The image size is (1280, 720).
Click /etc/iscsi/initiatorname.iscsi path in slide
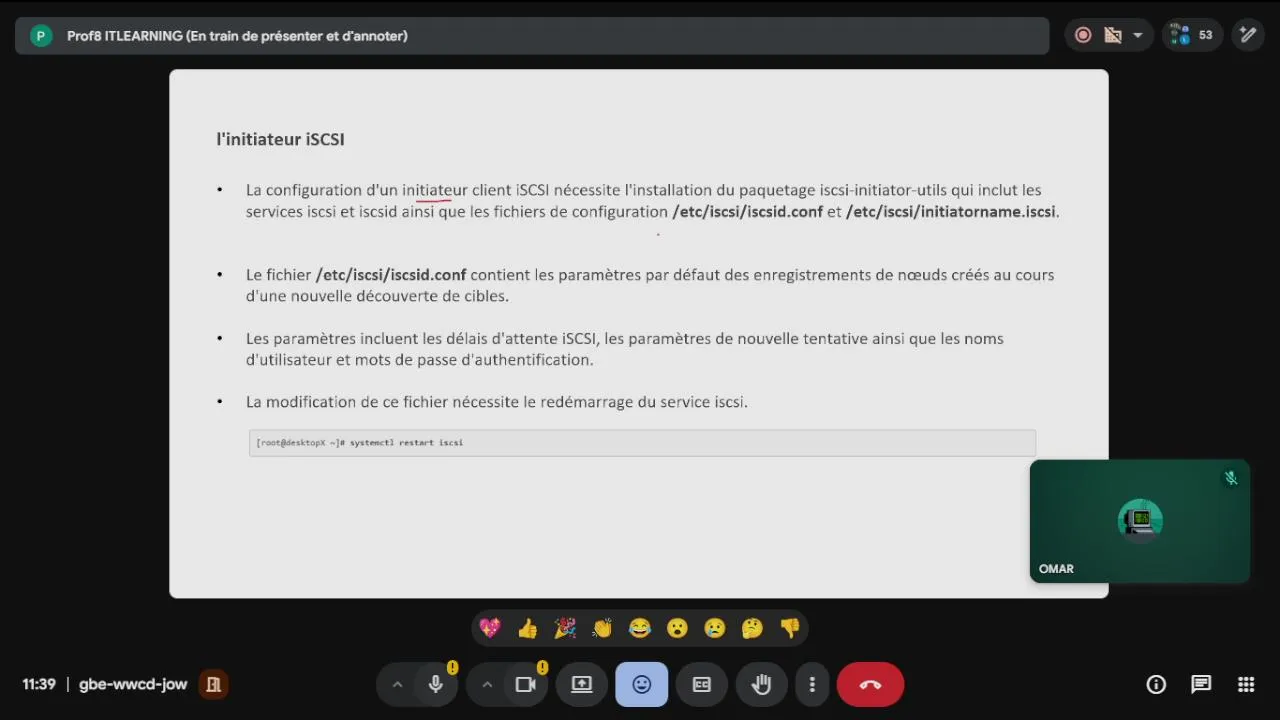[x=951, y=212]
